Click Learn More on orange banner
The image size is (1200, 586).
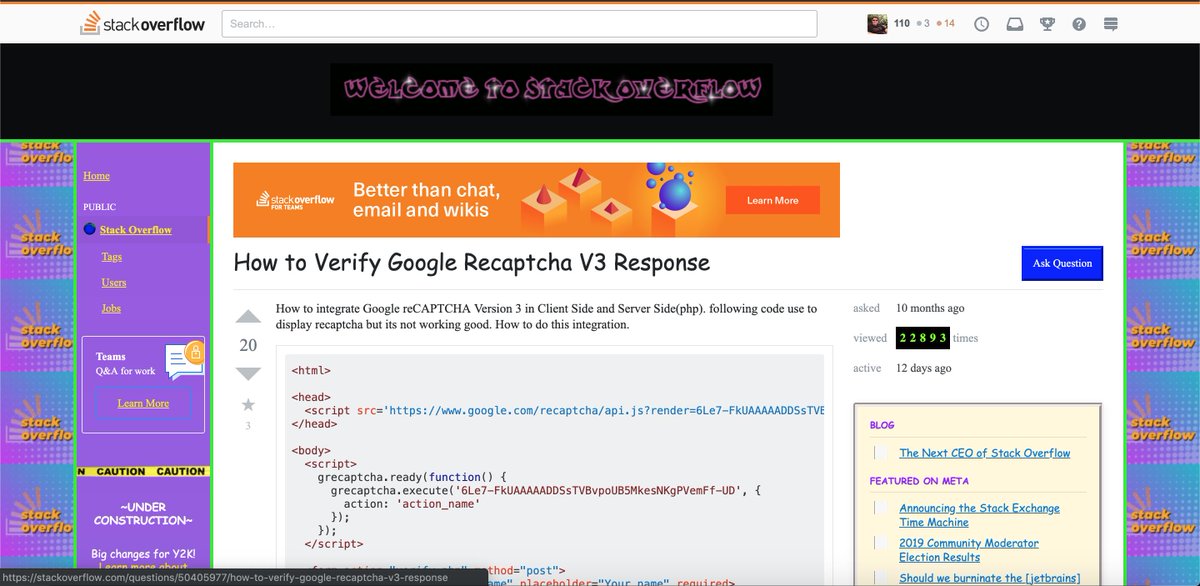(x=773, y=200)
